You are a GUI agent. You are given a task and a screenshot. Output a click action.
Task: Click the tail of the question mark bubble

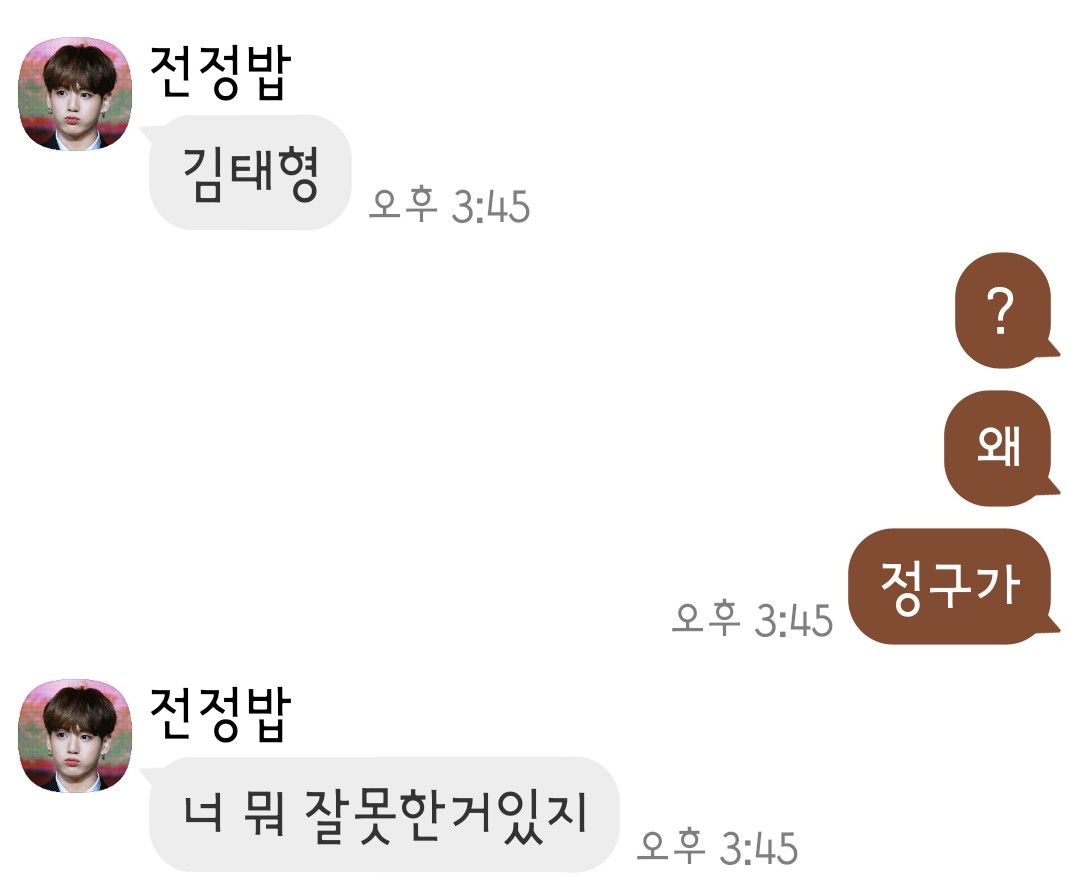coord(1053,349)
